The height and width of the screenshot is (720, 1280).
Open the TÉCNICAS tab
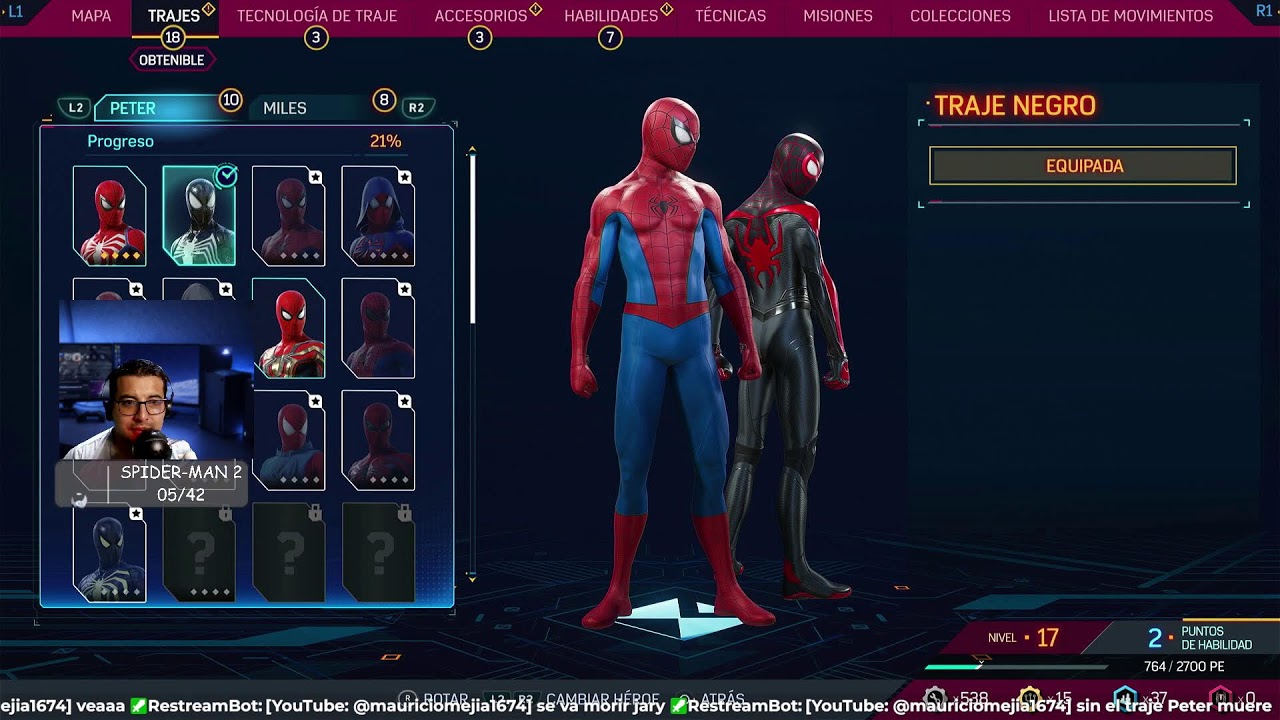tap(730, 16)
